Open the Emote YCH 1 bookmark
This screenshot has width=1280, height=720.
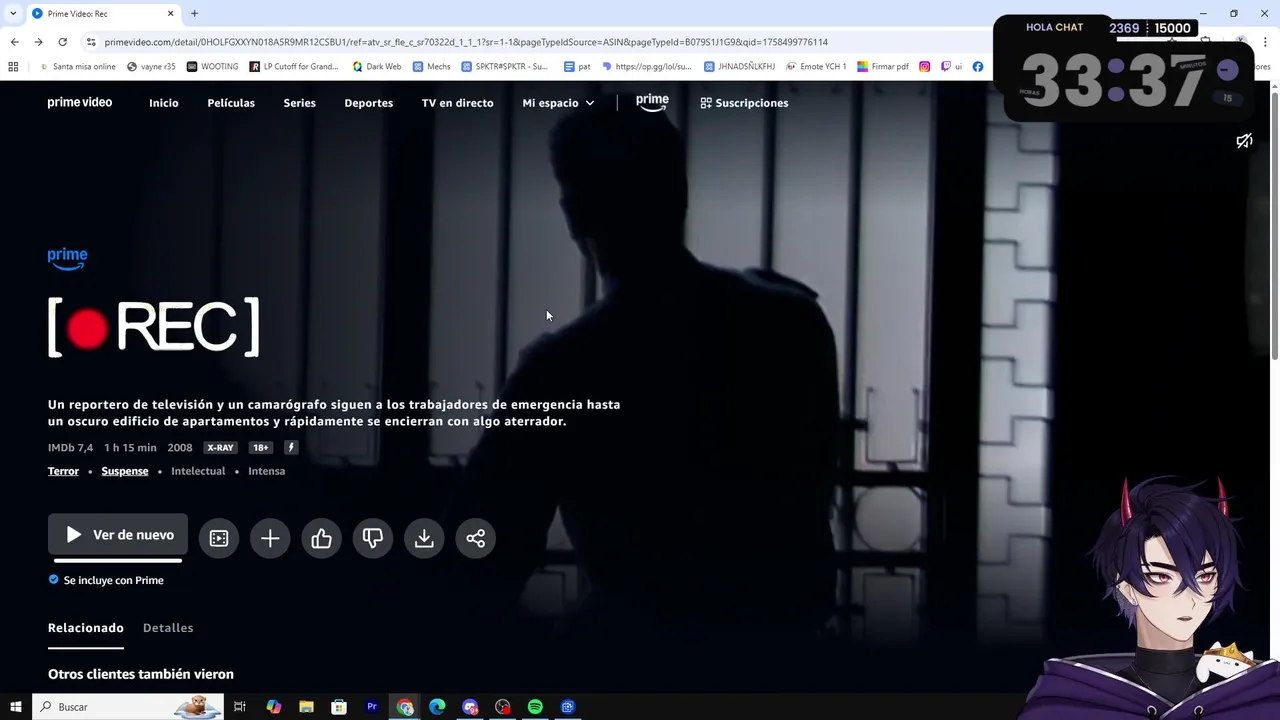tap(816, 67)
